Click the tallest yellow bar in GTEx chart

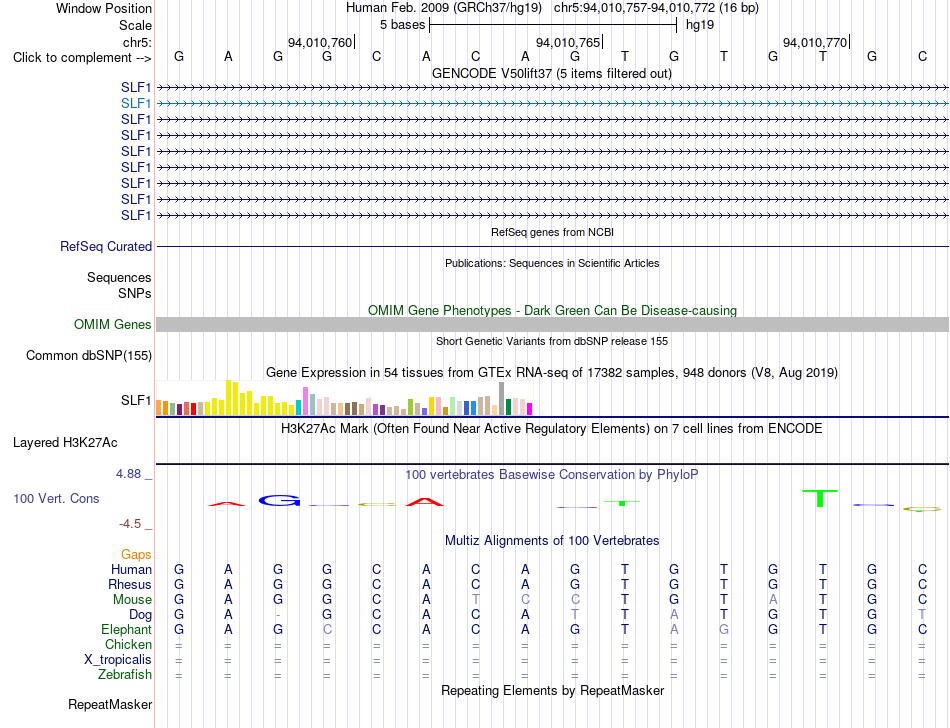pyautogui.click(x=228, y=397)
